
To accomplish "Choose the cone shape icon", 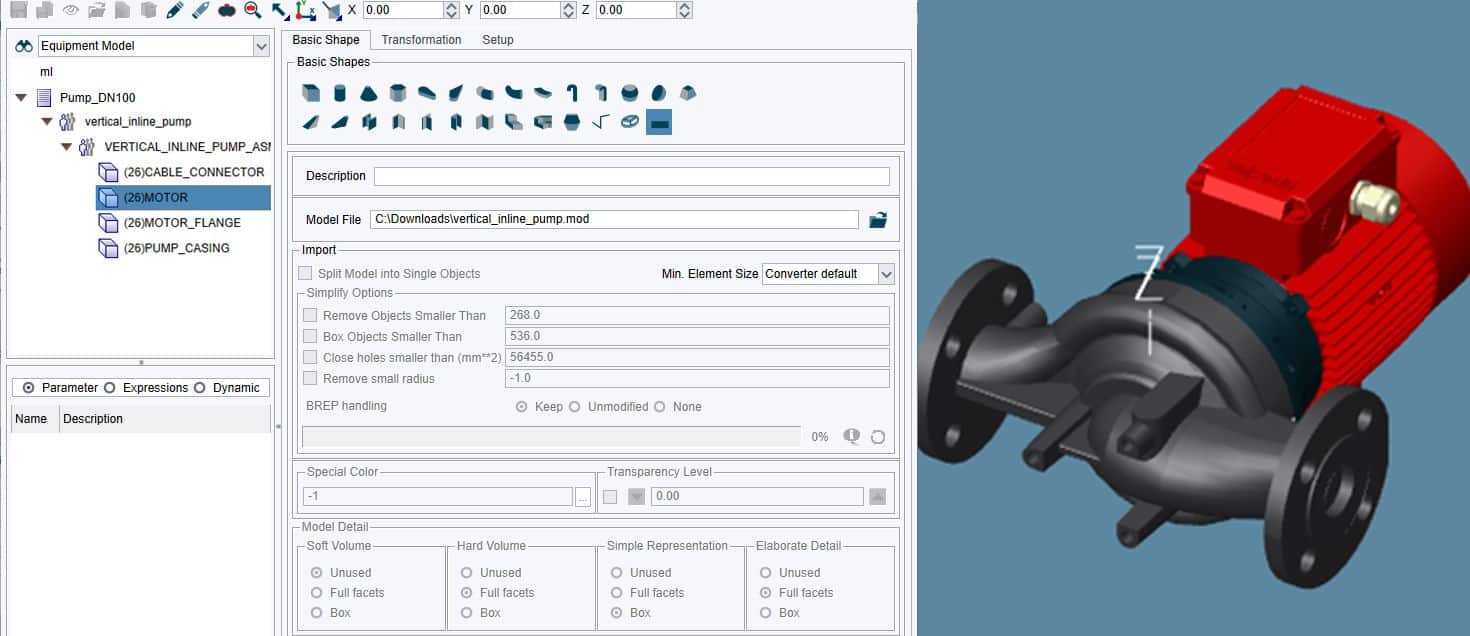I will 369,93.
